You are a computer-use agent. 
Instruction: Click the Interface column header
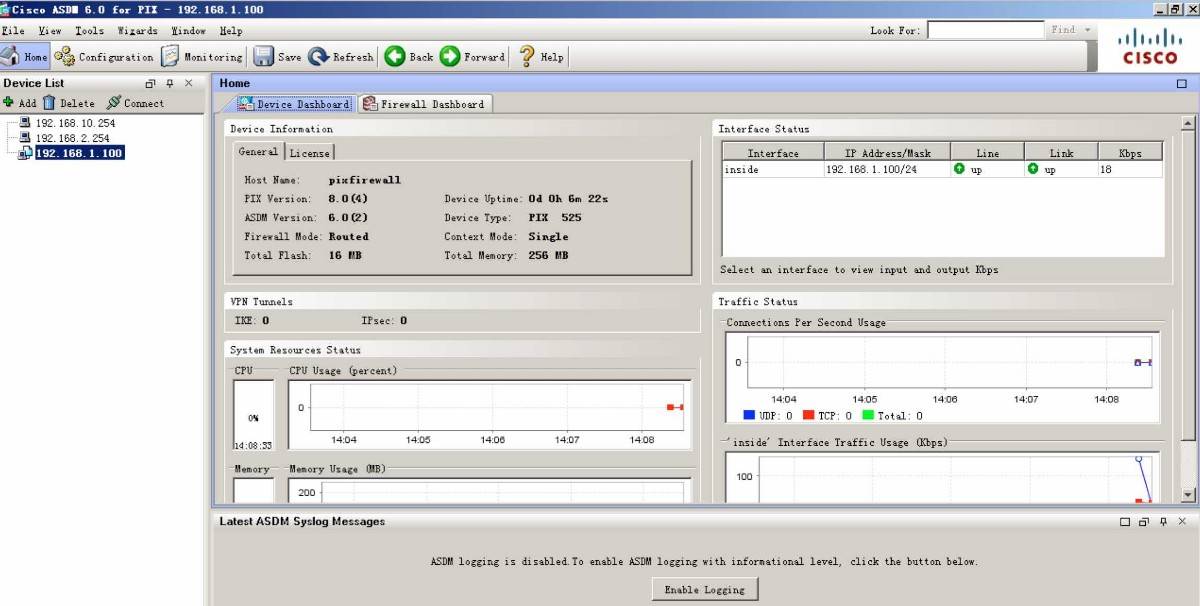(x=773, y=153)
